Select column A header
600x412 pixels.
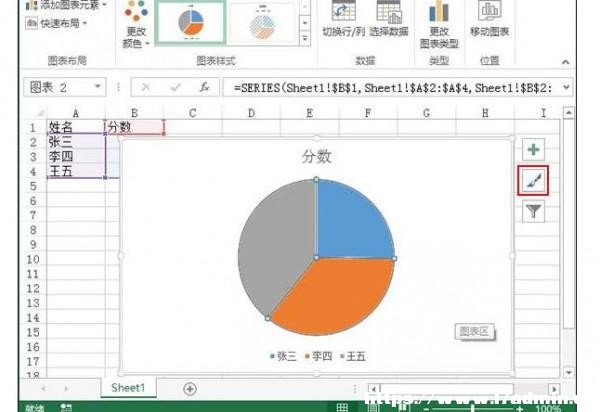pyautogui.click(x=76, y=113)
